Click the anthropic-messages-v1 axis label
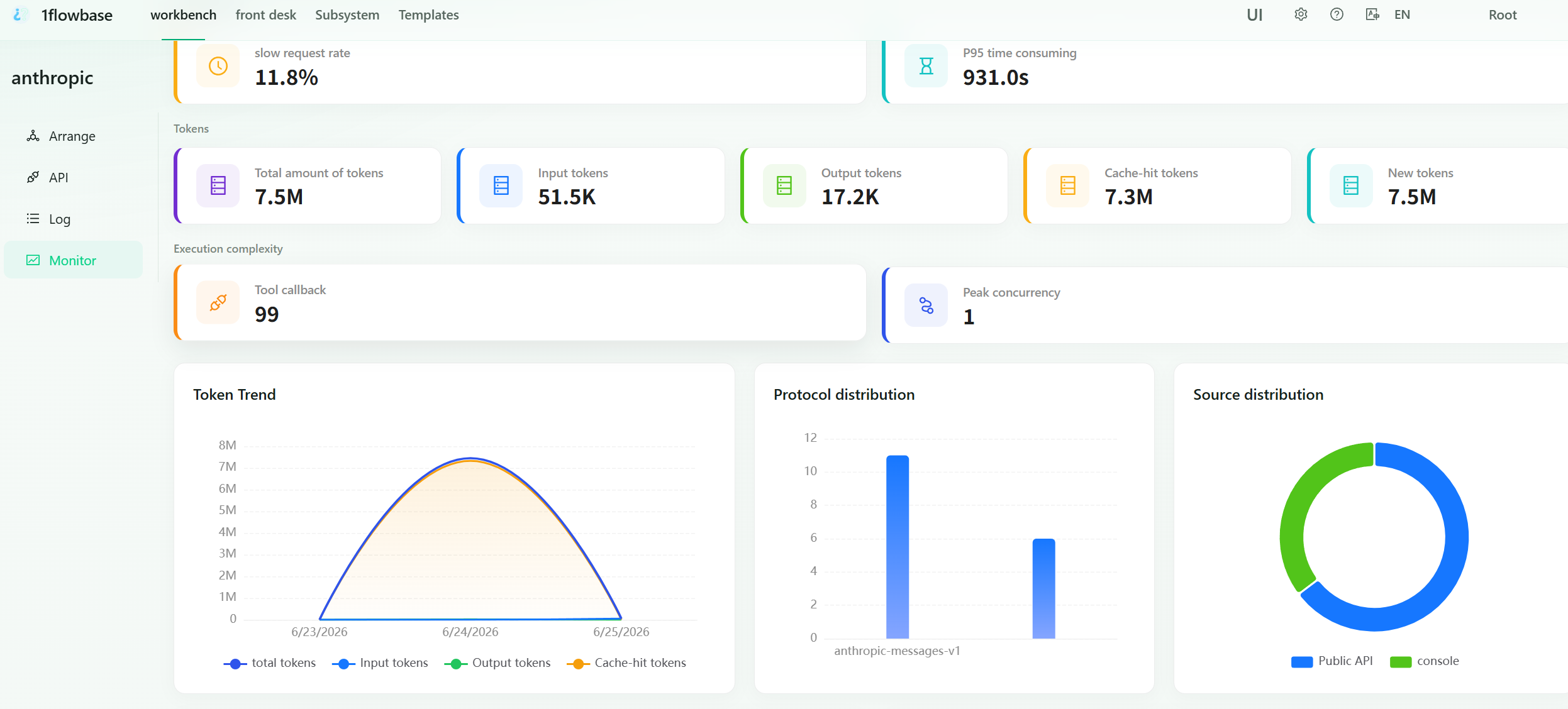 click(x=898, y=651)
